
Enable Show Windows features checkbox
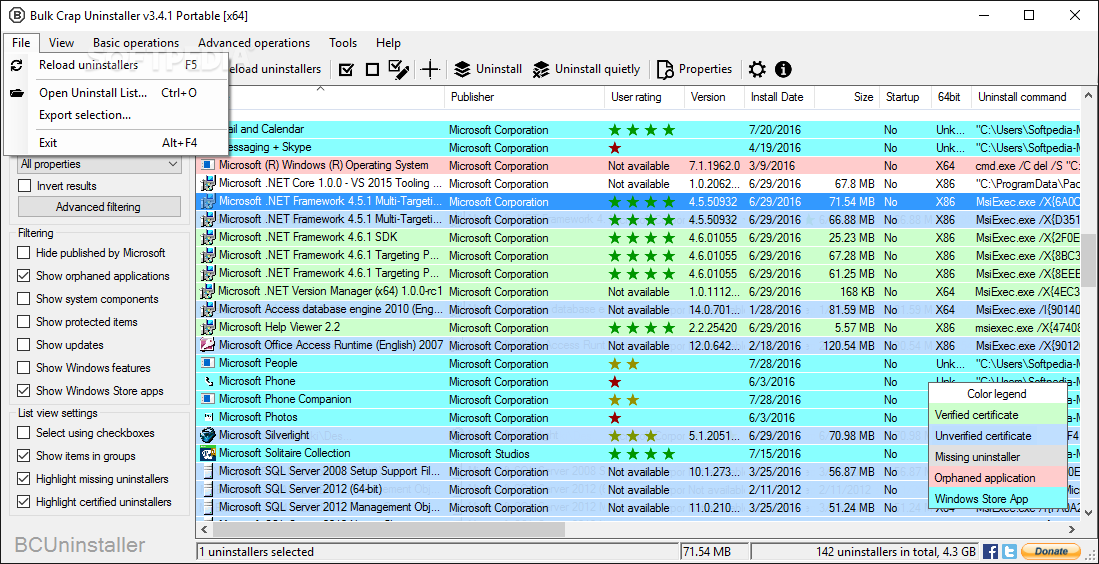pyautogui.click(x=25, y=368)
